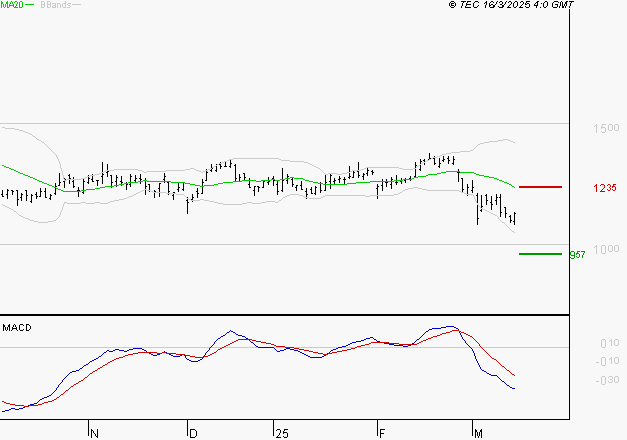The height and width of the screenshot is (440, 627).
Task: Click the green MA20 legend line swatch
Action: 28,5
